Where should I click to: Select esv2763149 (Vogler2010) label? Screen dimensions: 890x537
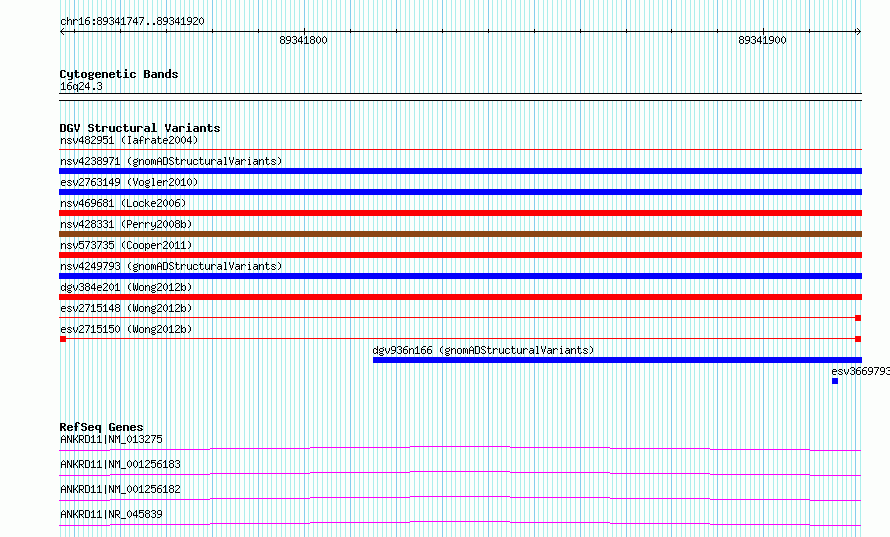tap(129, 182)
